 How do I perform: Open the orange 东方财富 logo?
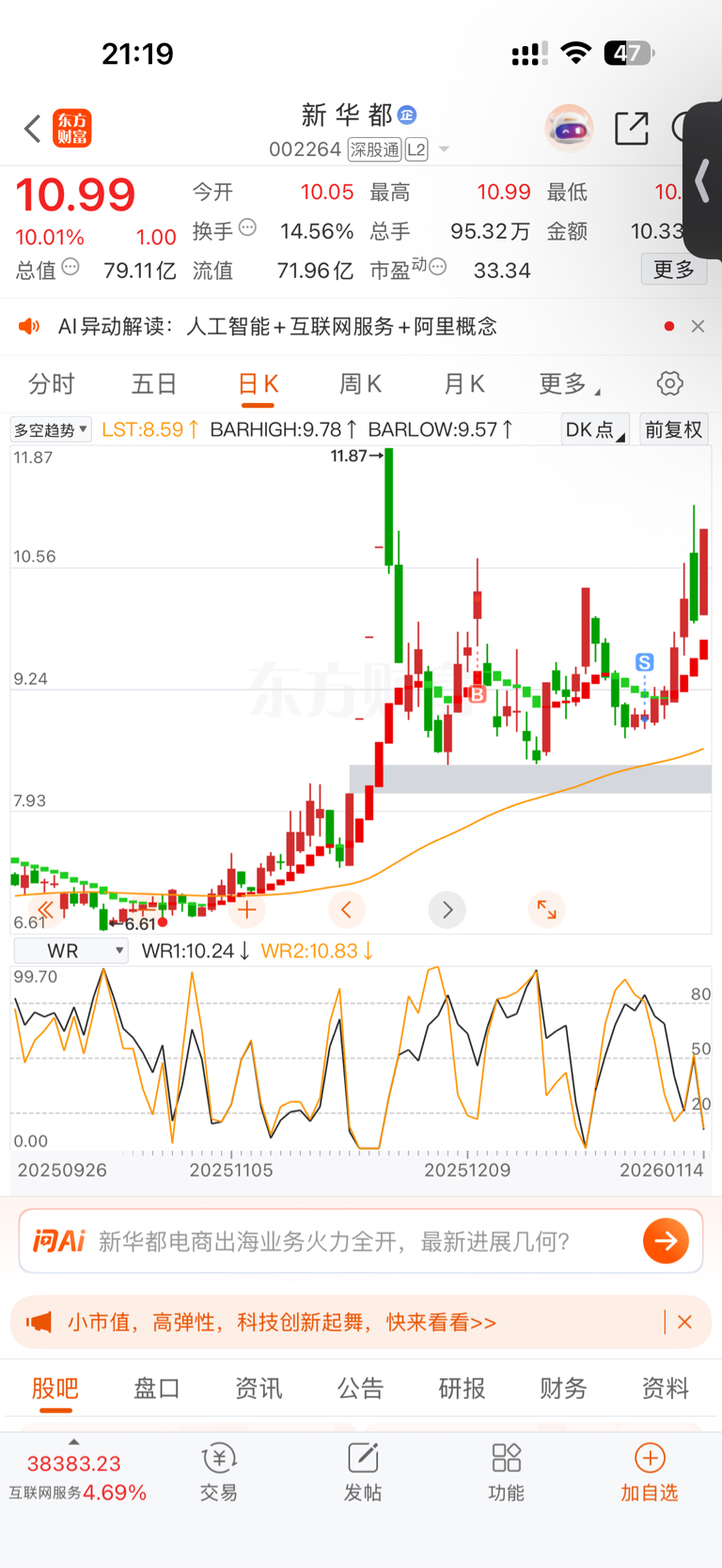72,129
